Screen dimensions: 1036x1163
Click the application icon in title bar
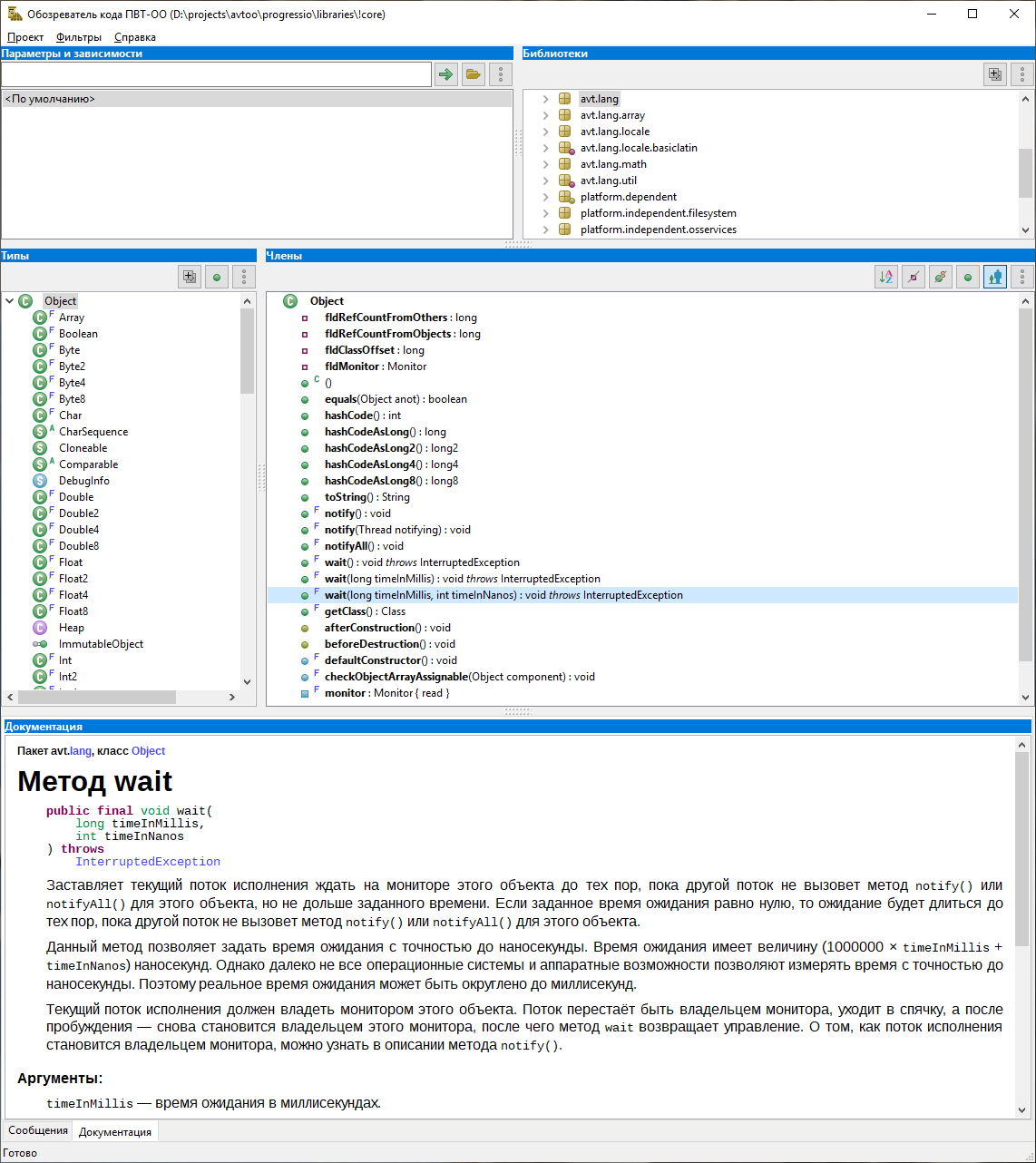[15, 15]
